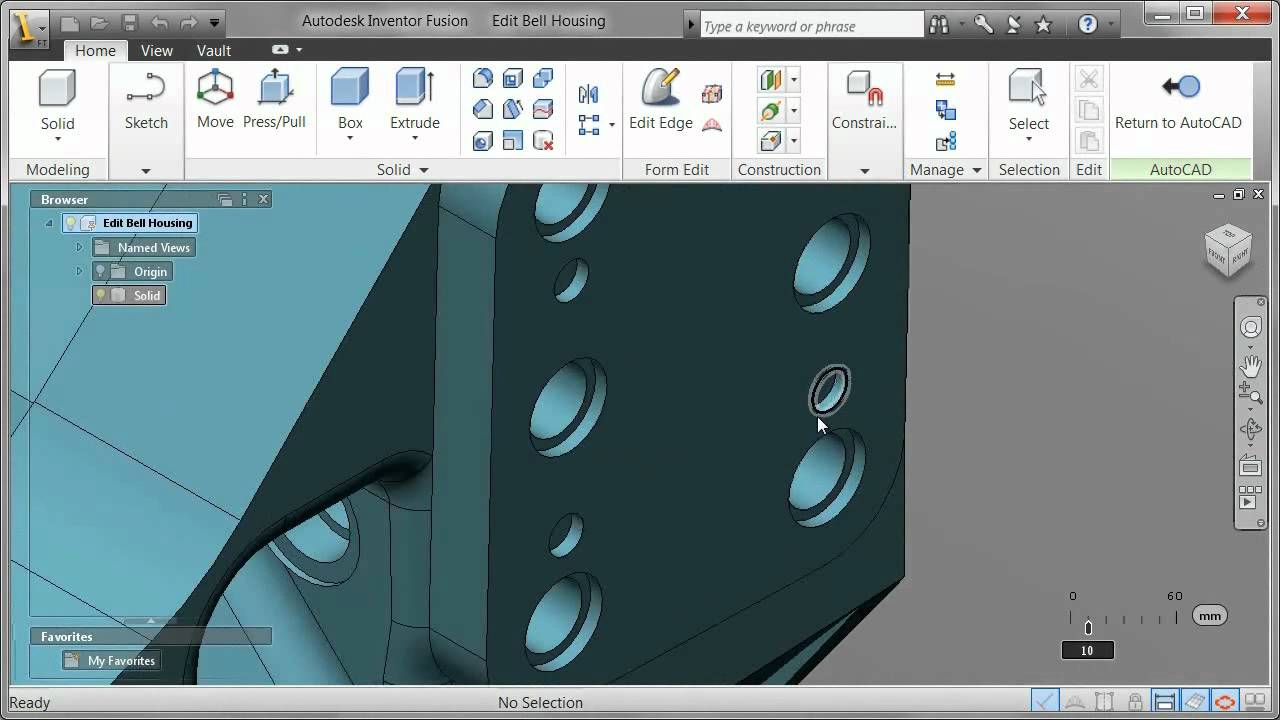This screenshot has width=1280, height=720.
Task: Click the Measure ruler icon in Manage
Action: pos(945,80)
